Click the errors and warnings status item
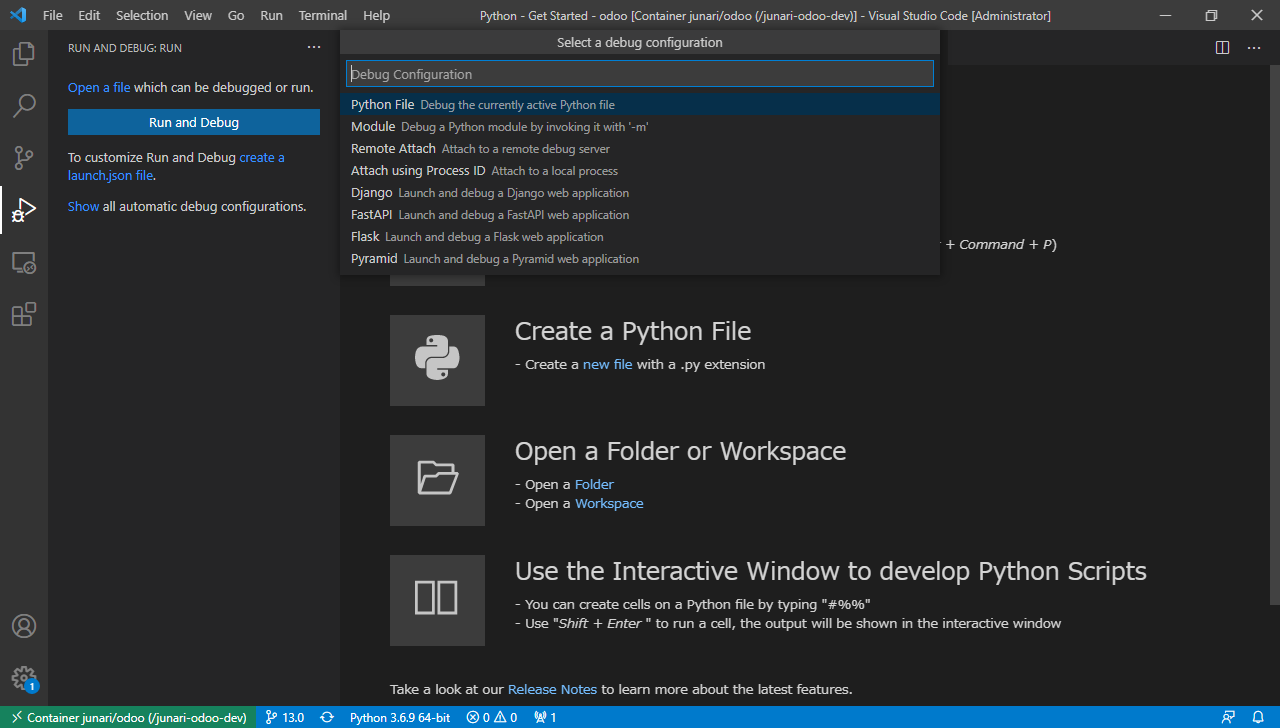 [492, 717]
